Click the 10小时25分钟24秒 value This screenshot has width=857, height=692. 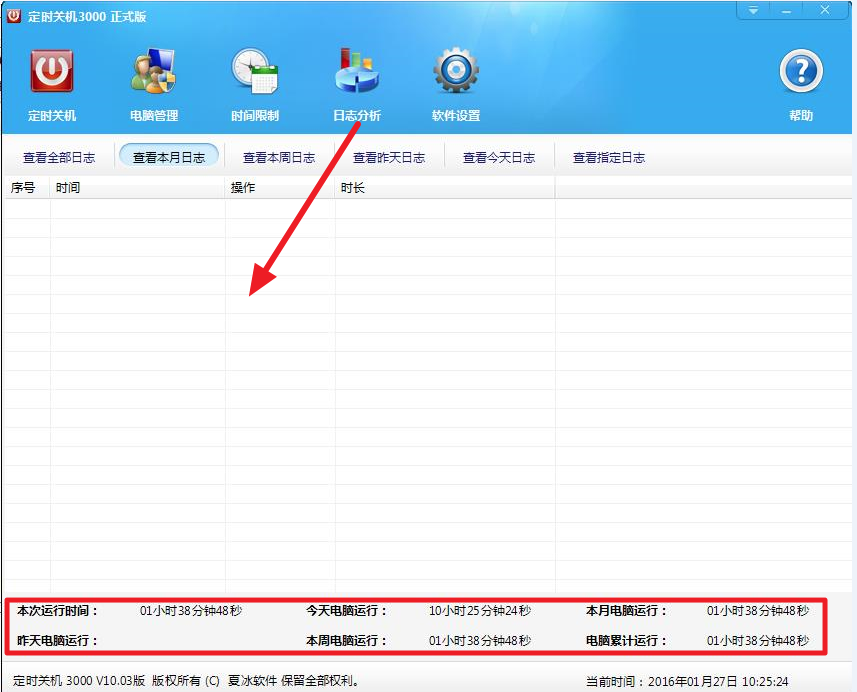[x=479, y=611]
